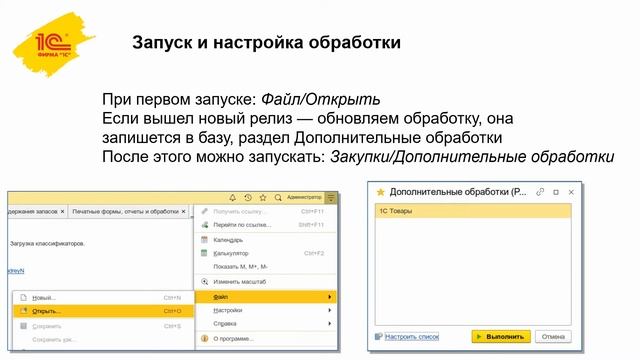This screenshot has width=640, height=360.
Task: Open favorites star in main toolbar
Action: 263,198
